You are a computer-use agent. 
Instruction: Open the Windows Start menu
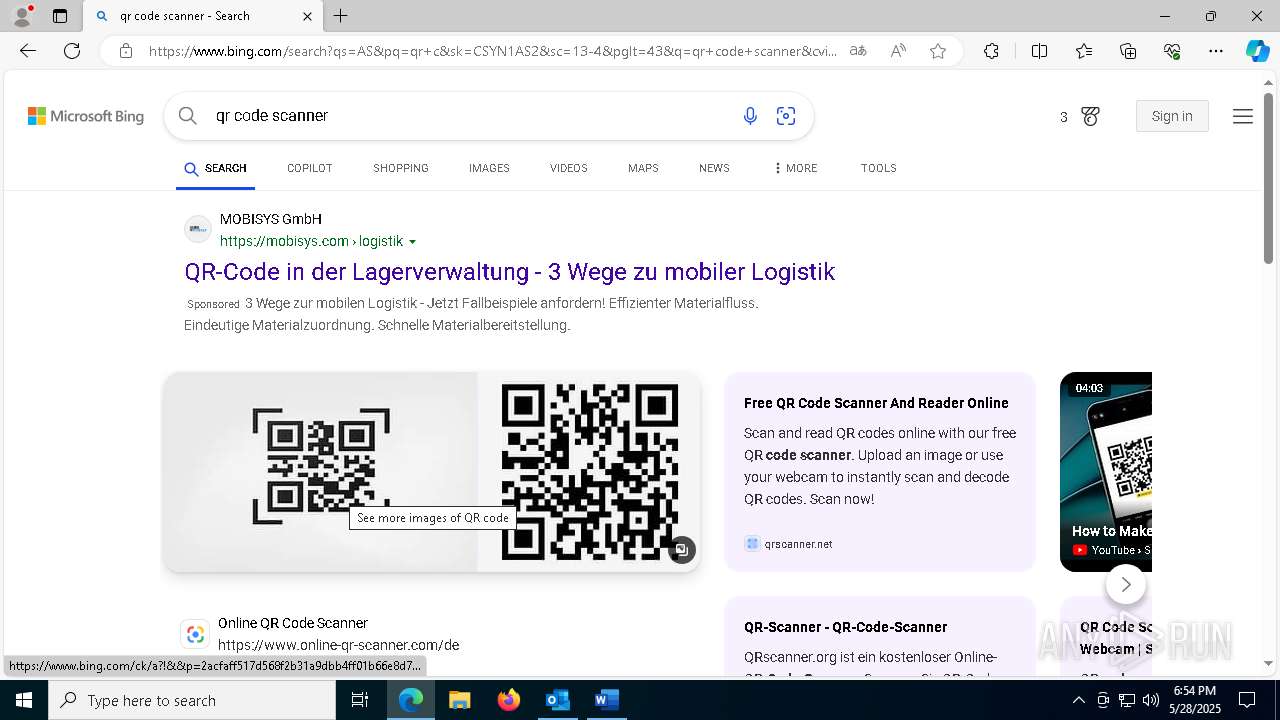tap(24, 700)
